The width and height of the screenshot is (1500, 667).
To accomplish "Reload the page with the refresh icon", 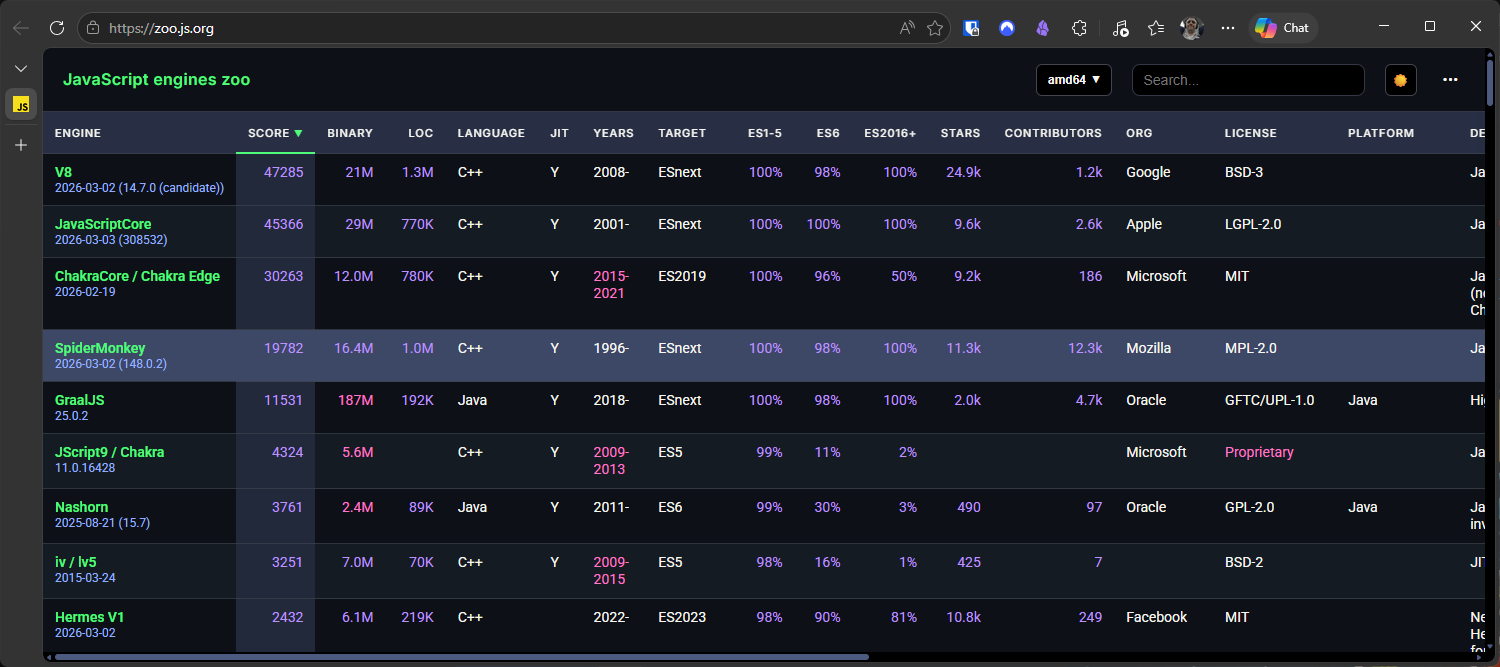I will (57, 28).
